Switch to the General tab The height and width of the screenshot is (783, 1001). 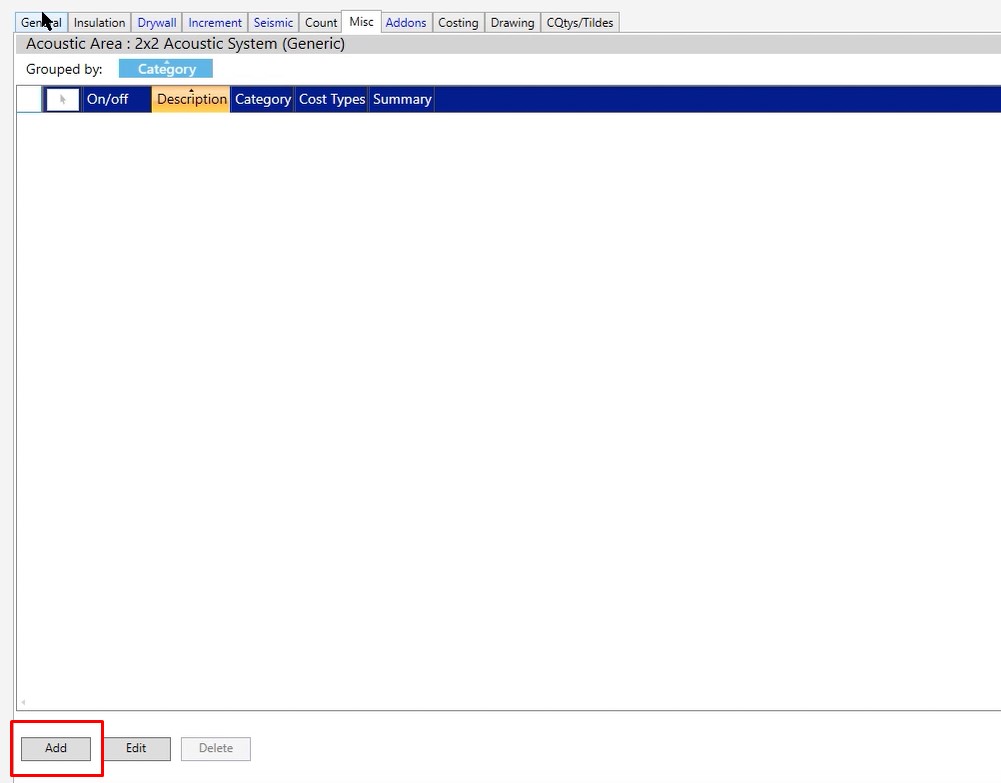pyautogui.click(x=41, y=22)
